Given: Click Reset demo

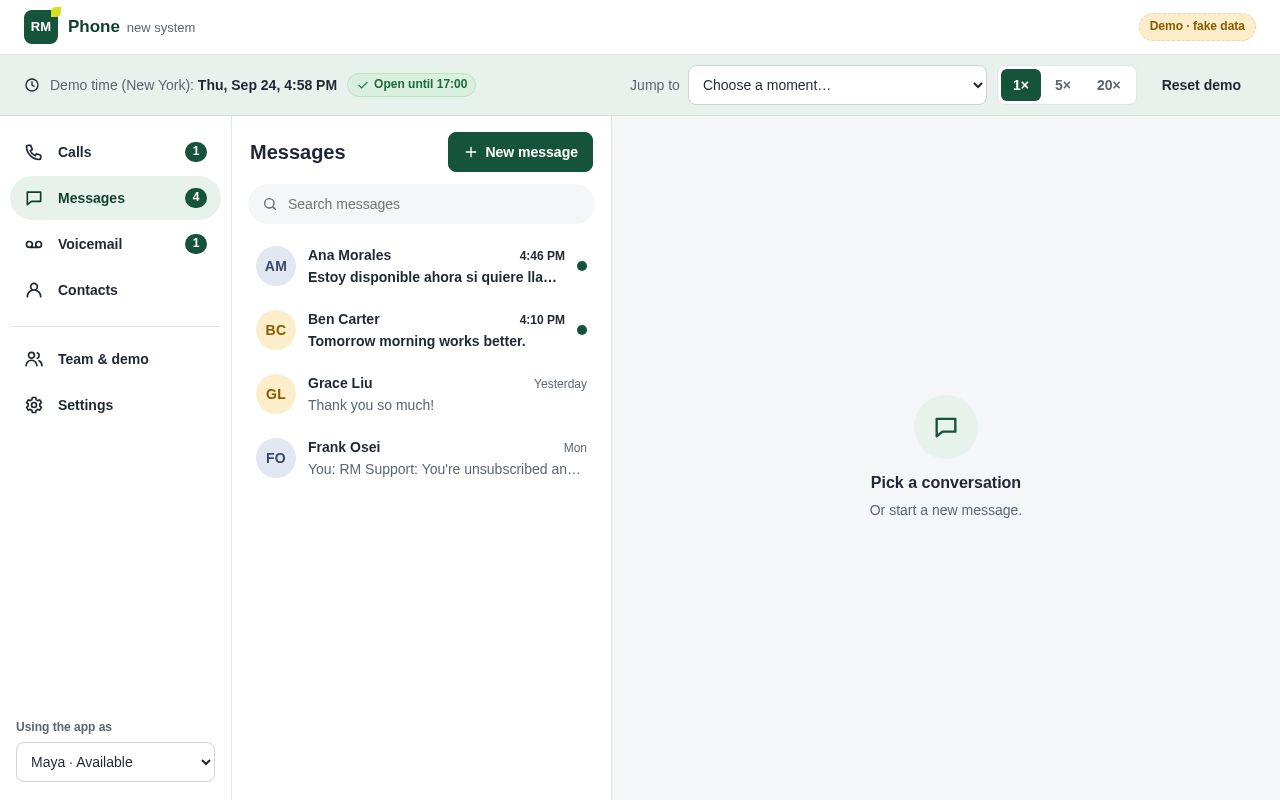Looking at the screenshot, I should point(1201,85).
